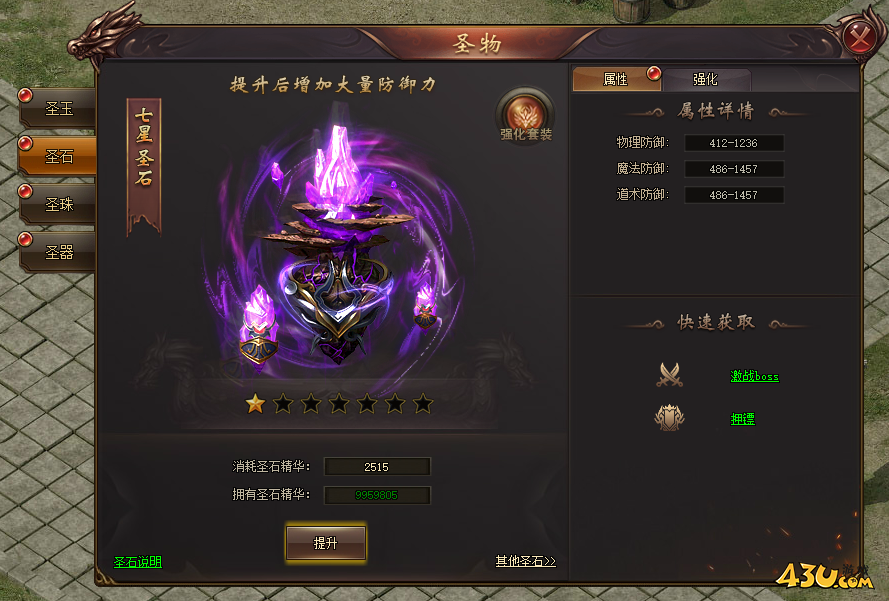Select the 圣珠 side category
This screenshot has width=889, height=601.
[58, 204]
